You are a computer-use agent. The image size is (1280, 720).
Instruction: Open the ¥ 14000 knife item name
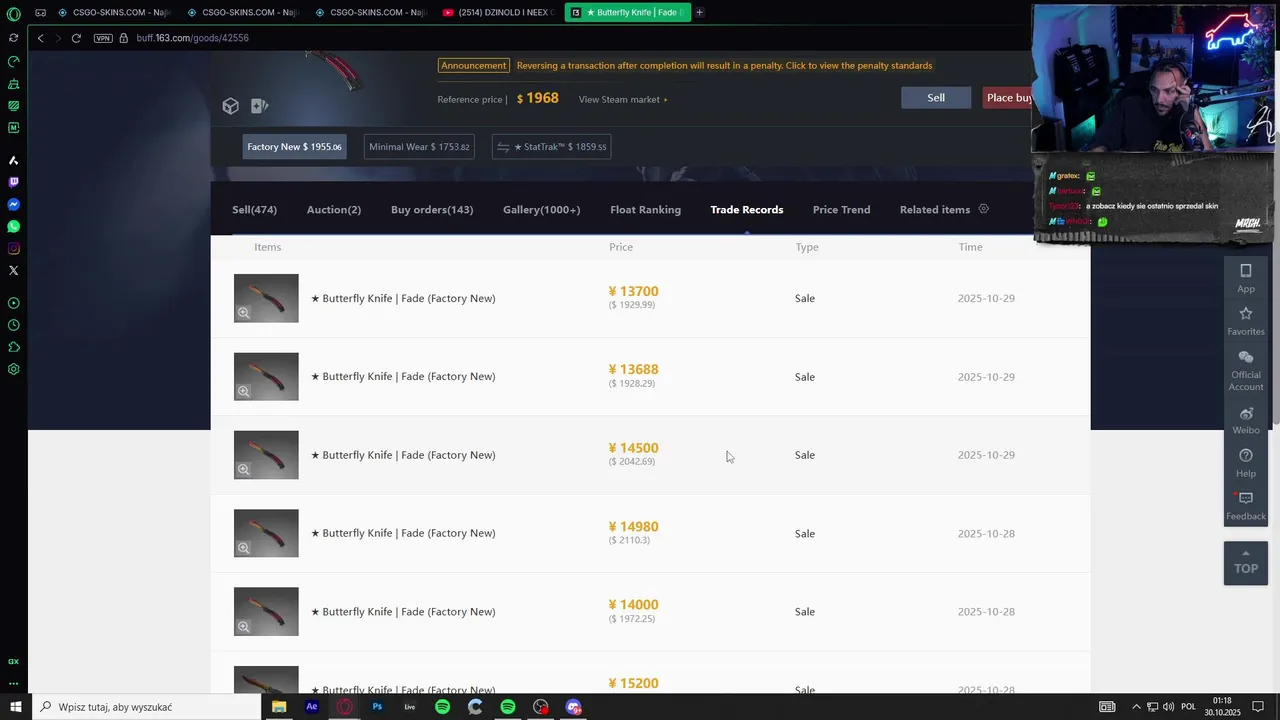coord(403,612)
